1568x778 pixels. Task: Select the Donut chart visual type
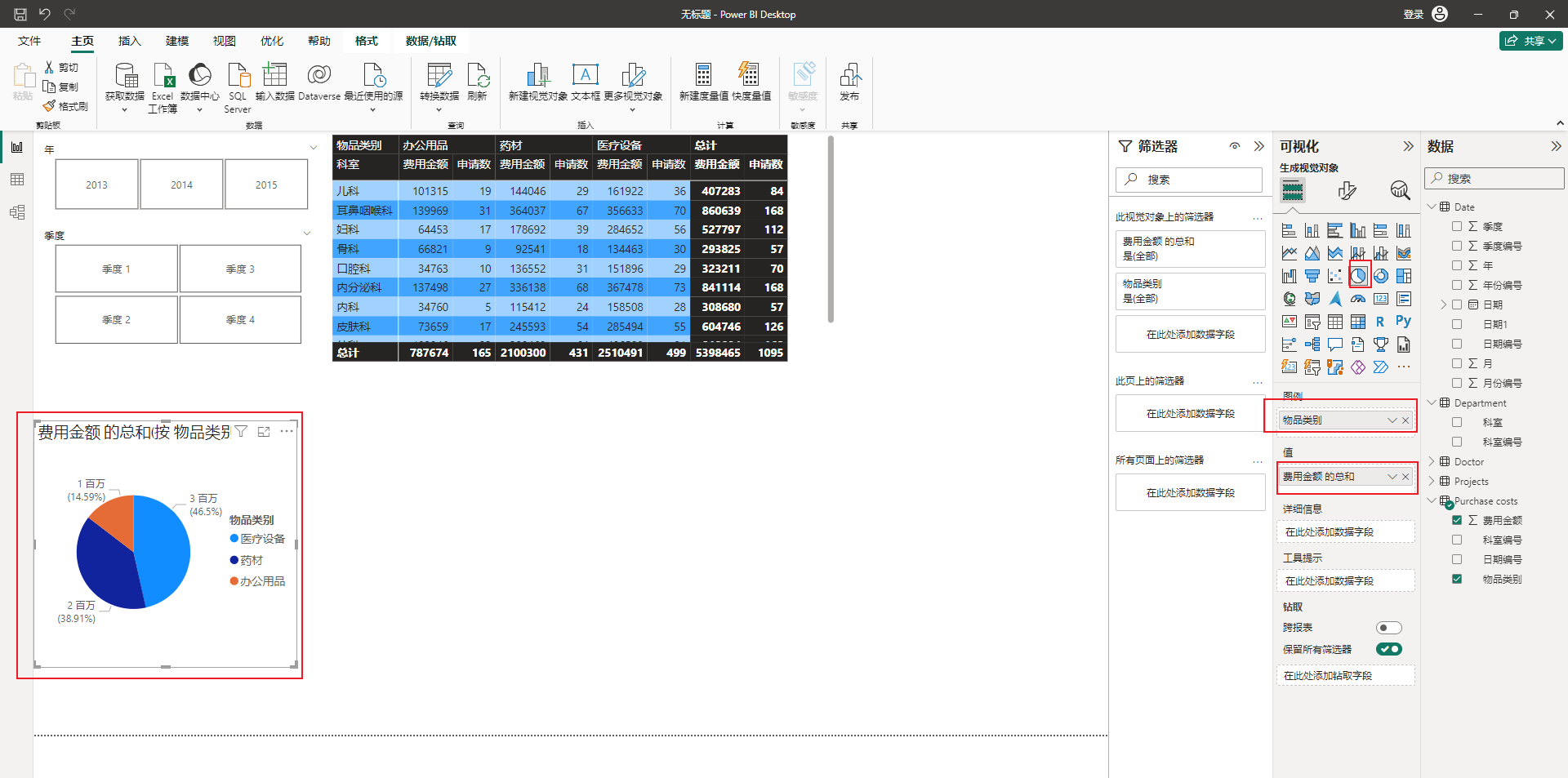point(1381,276)
